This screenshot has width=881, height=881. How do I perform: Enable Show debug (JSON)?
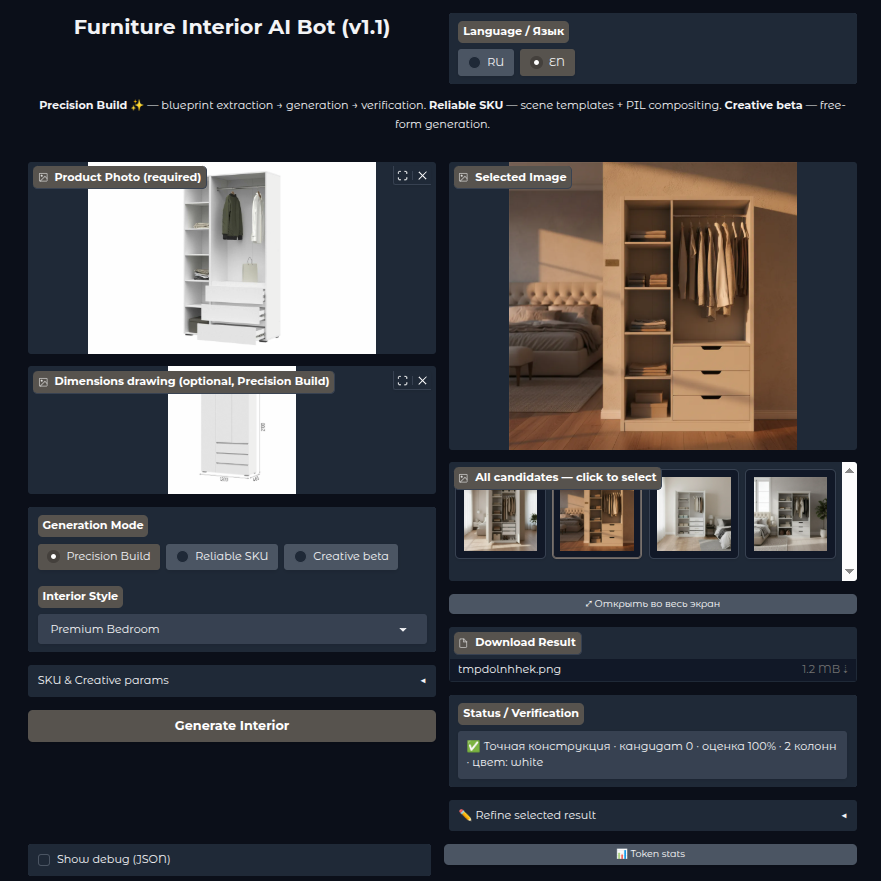pos(42,860)
